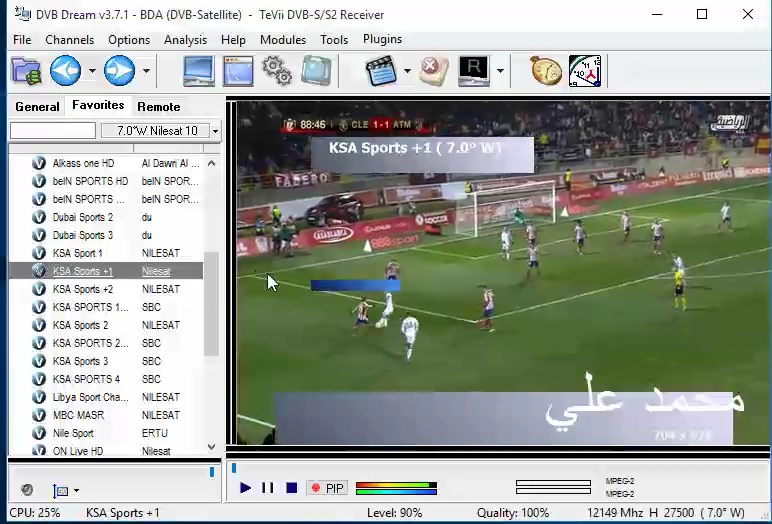Open the Options menu
This screenshot has width=772, height=524.
(x=129, y=39)
